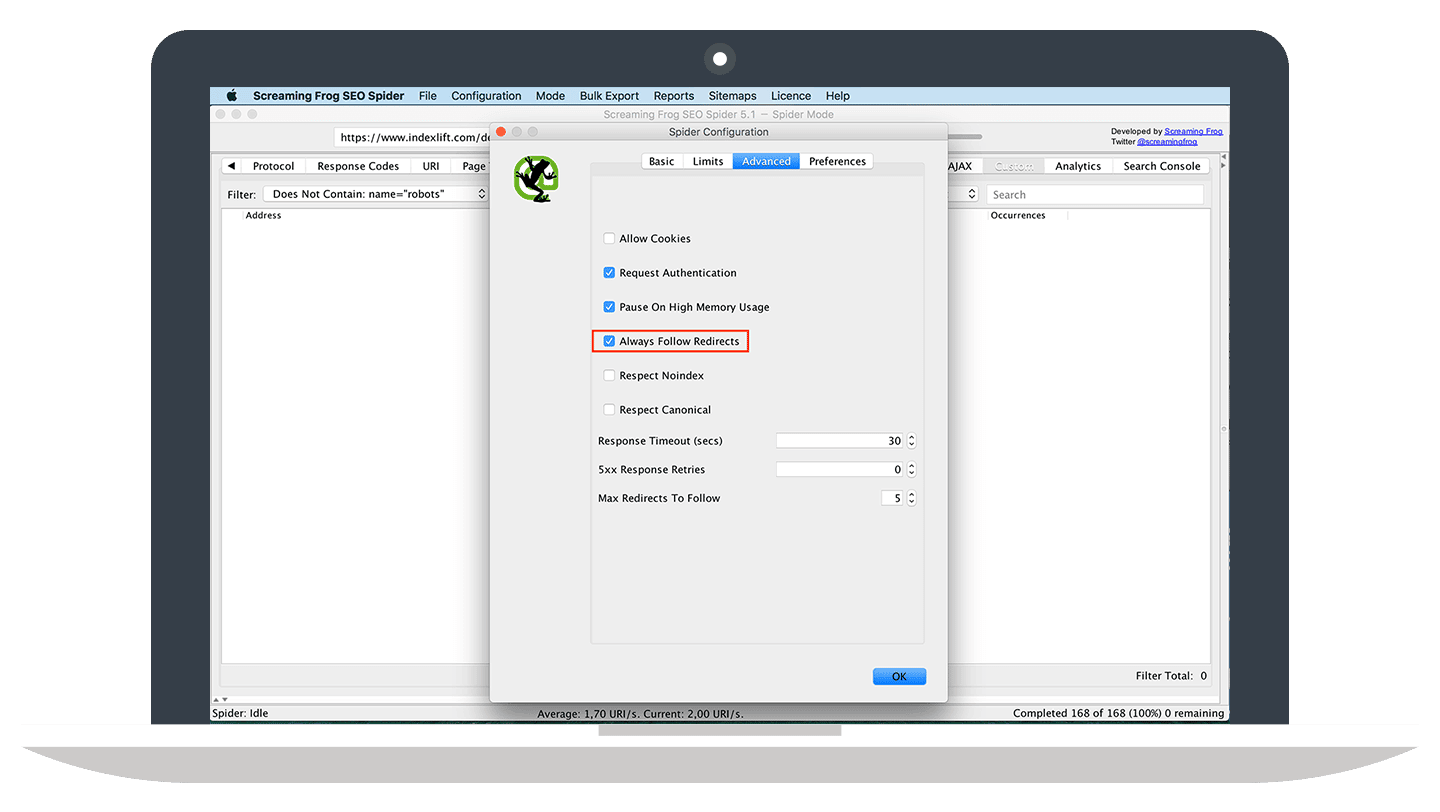Open the Screaming Frog developer link

coord(1193,131)
